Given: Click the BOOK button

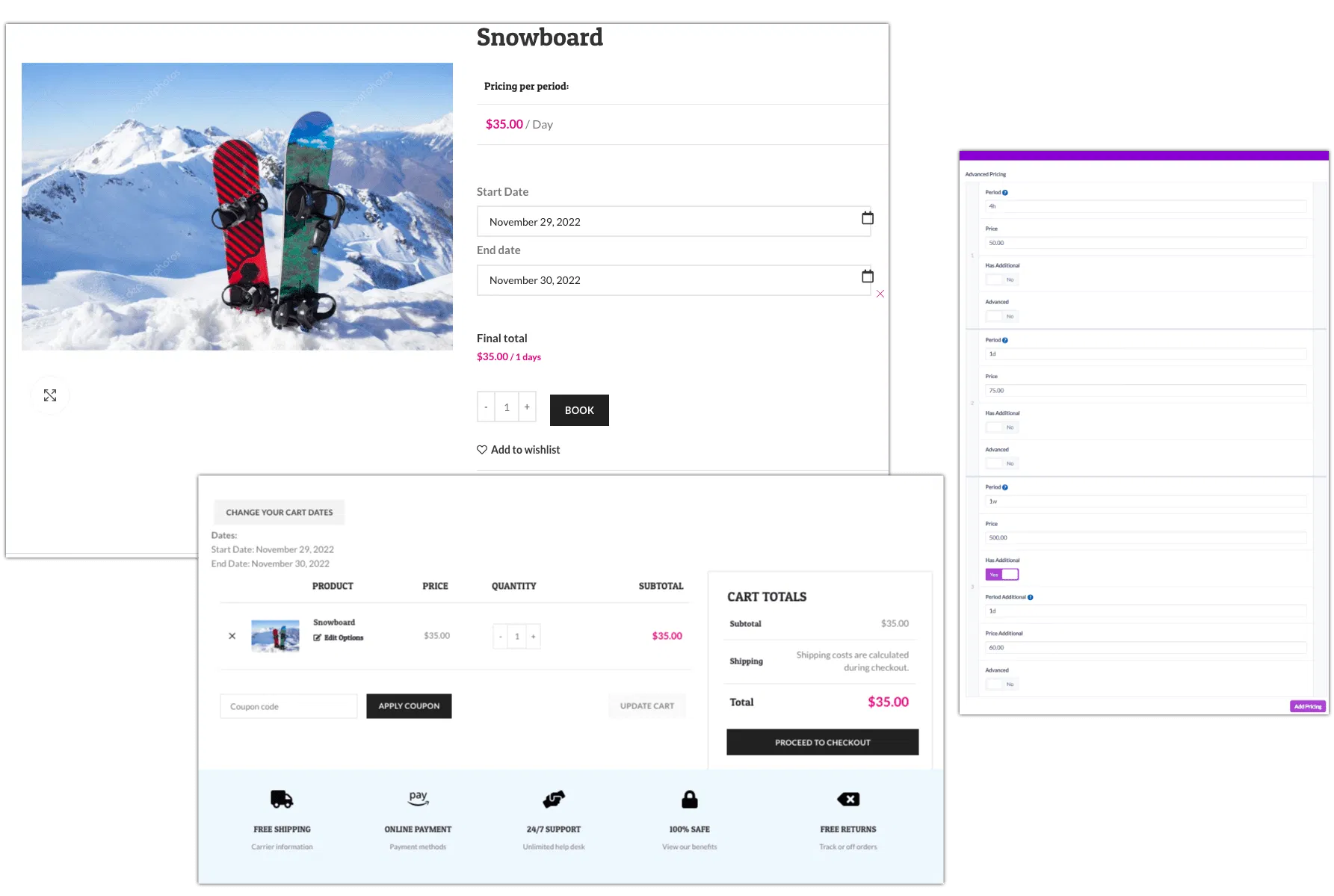Looking at the screenshot, I should coord(579,410).
